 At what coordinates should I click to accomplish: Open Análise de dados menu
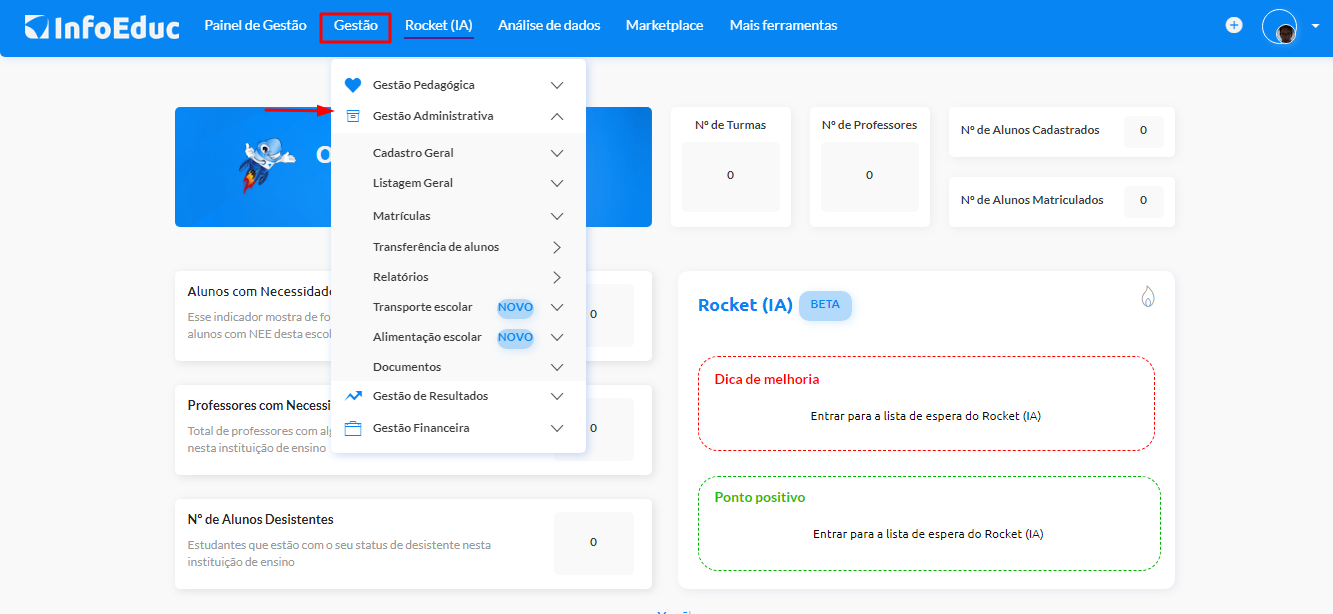[549, 25]
